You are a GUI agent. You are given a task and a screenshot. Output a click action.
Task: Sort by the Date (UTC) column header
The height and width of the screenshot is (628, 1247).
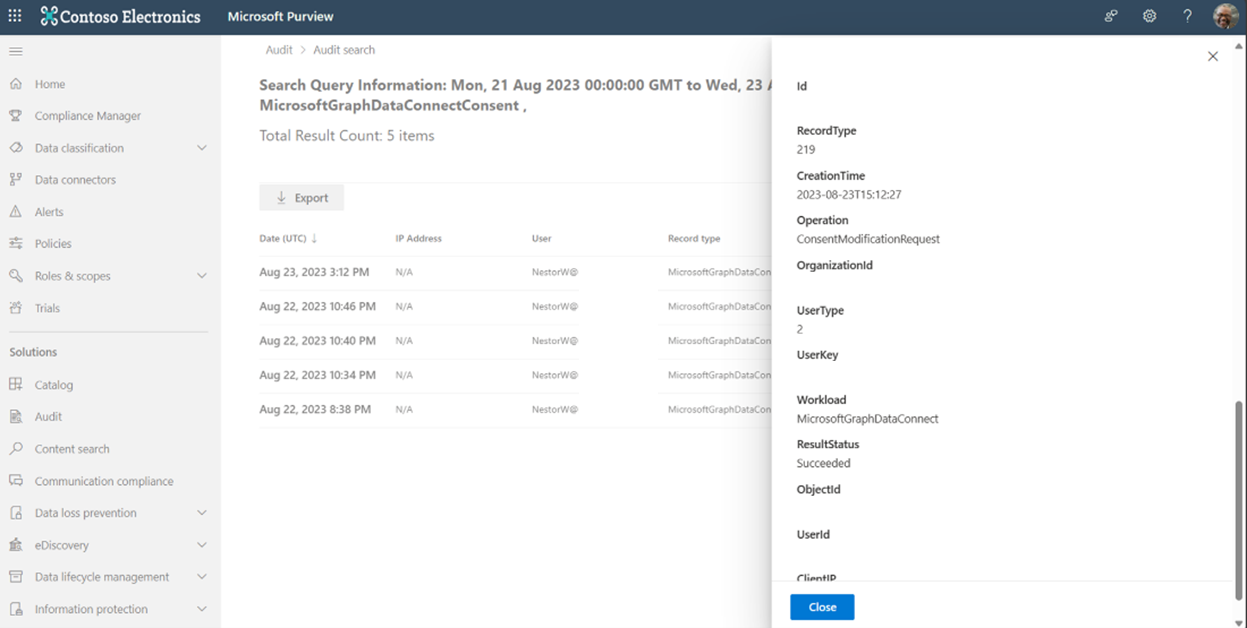pos(288,239)
